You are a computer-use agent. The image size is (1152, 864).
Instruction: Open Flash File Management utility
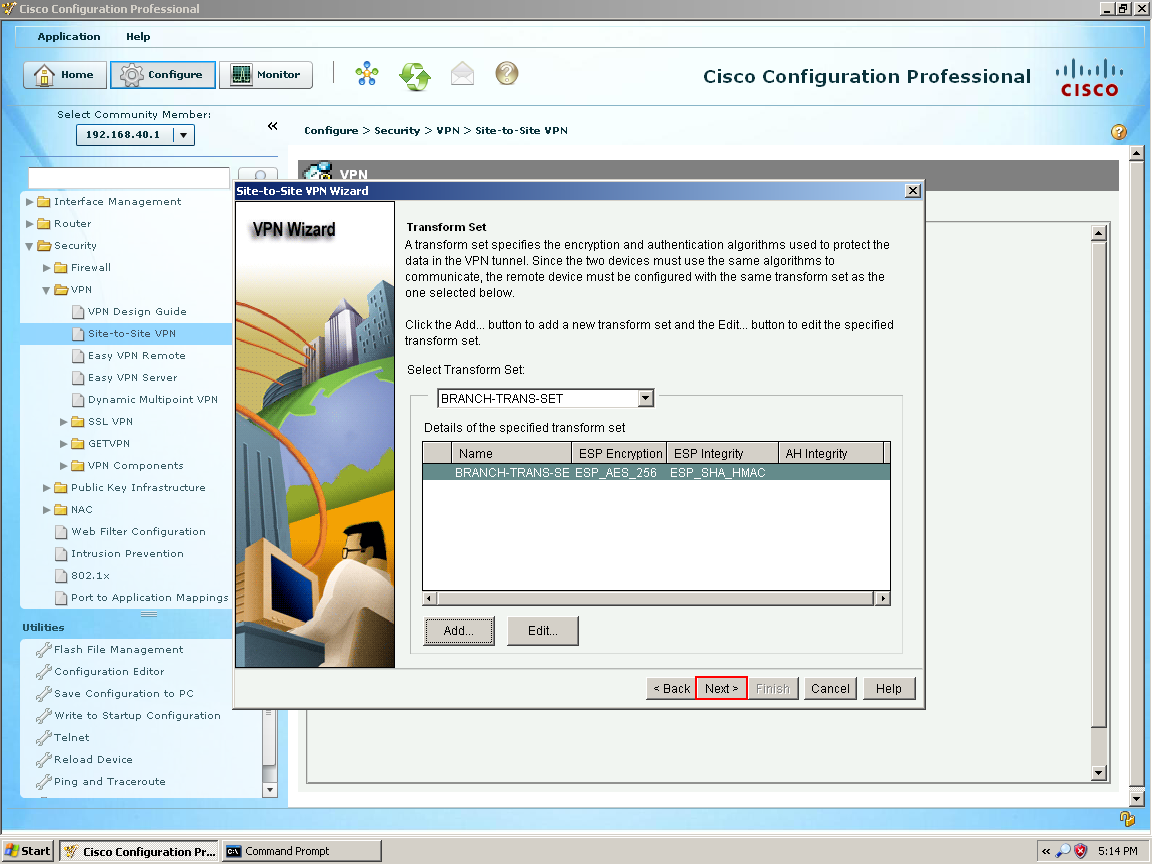118,649
